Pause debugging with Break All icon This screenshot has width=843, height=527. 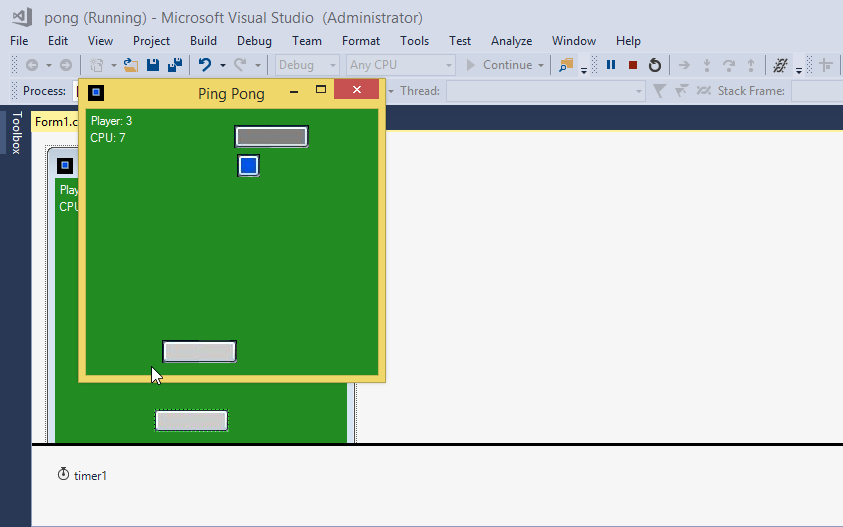point(611,65)
